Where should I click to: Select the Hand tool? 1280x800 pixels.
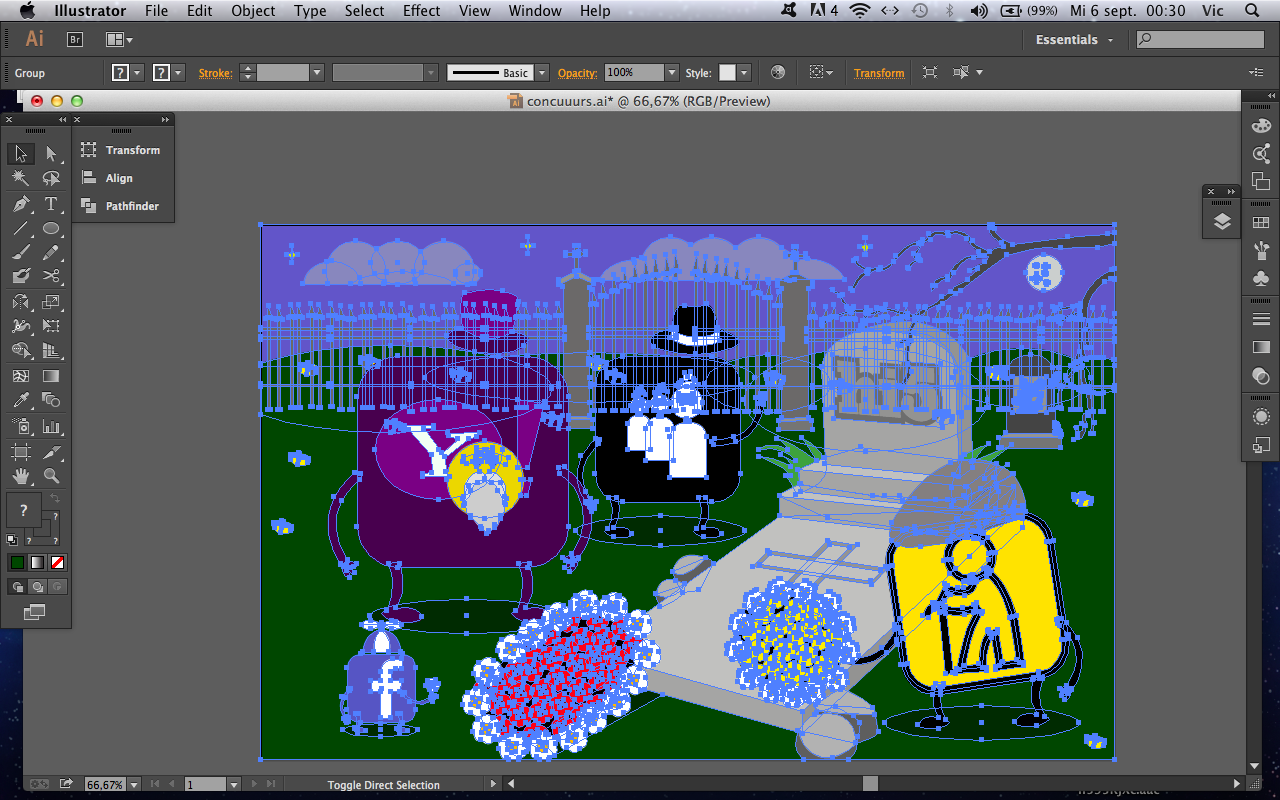(x=20, y=476)
